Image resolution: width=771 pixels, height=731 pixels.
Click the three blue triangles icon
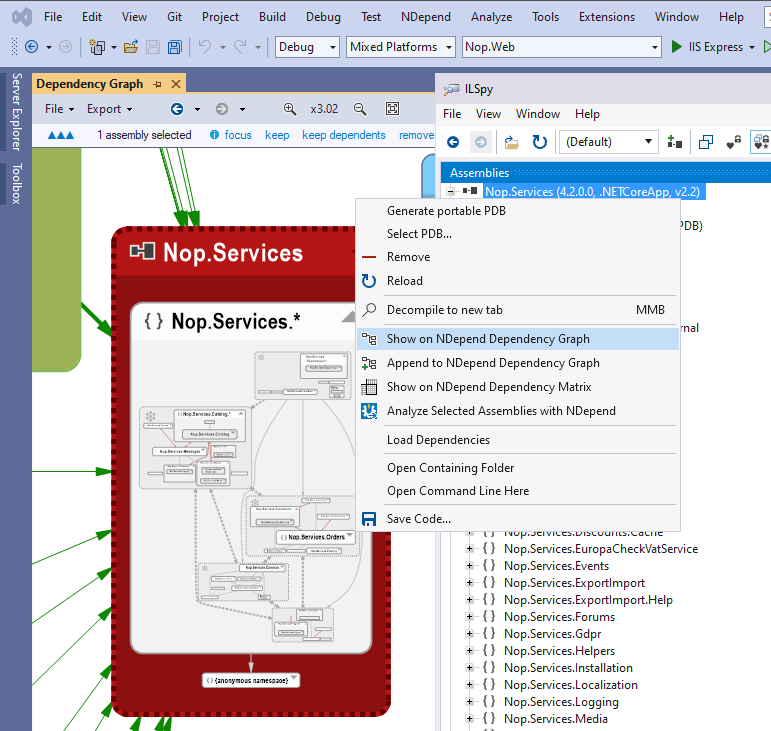pos(60,135)
